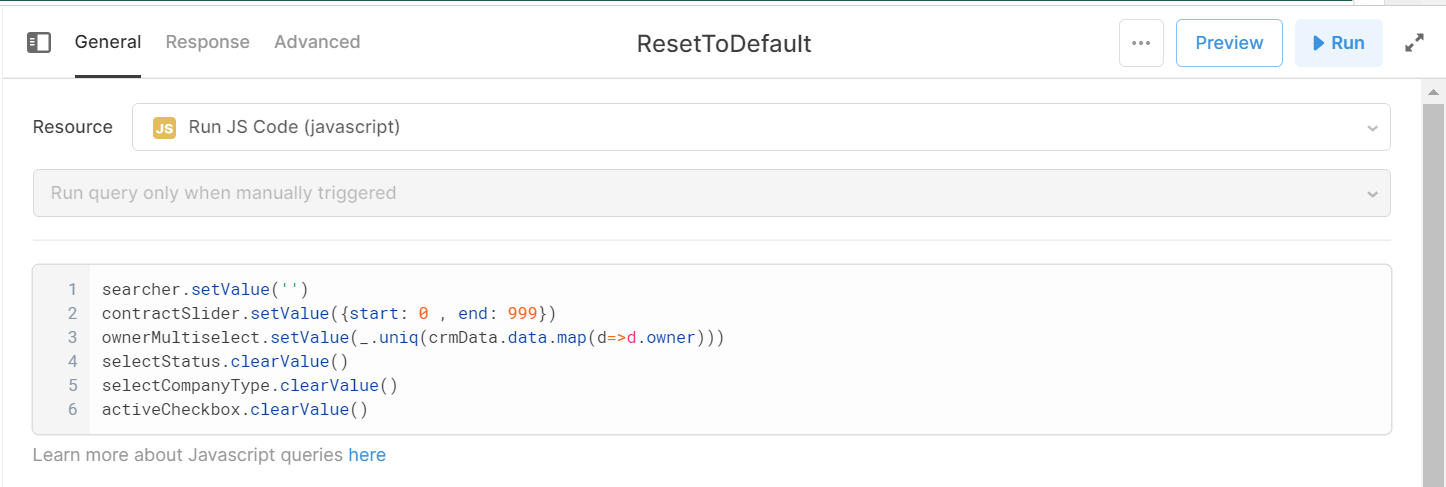This screenshot has width=1446, height=487.
Task: Open the Resource dropdown chevron
Action: click(x=1371, y=128)
